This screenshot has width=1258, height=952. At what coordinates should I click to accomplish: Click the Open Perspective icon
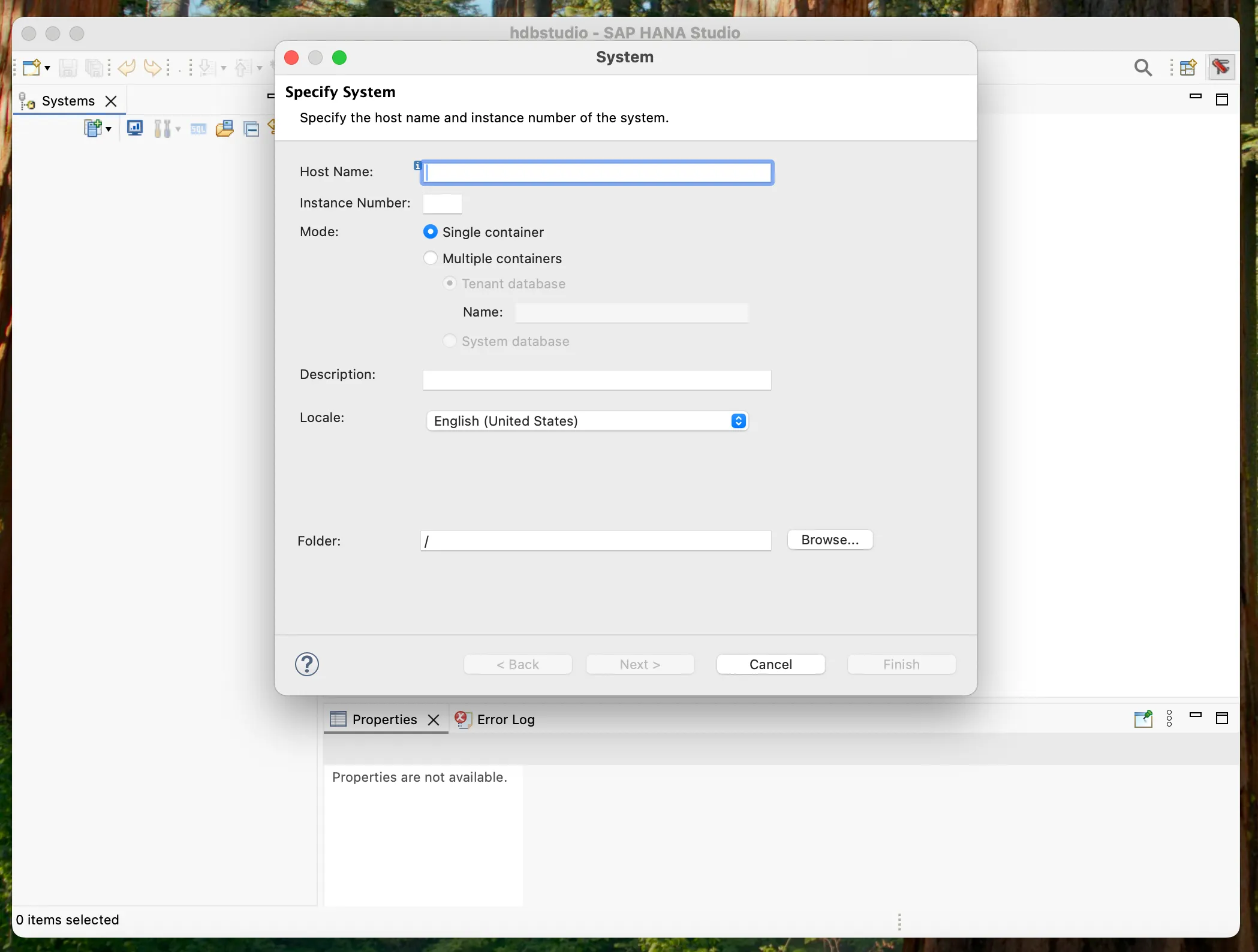(x=1187, y=68)
